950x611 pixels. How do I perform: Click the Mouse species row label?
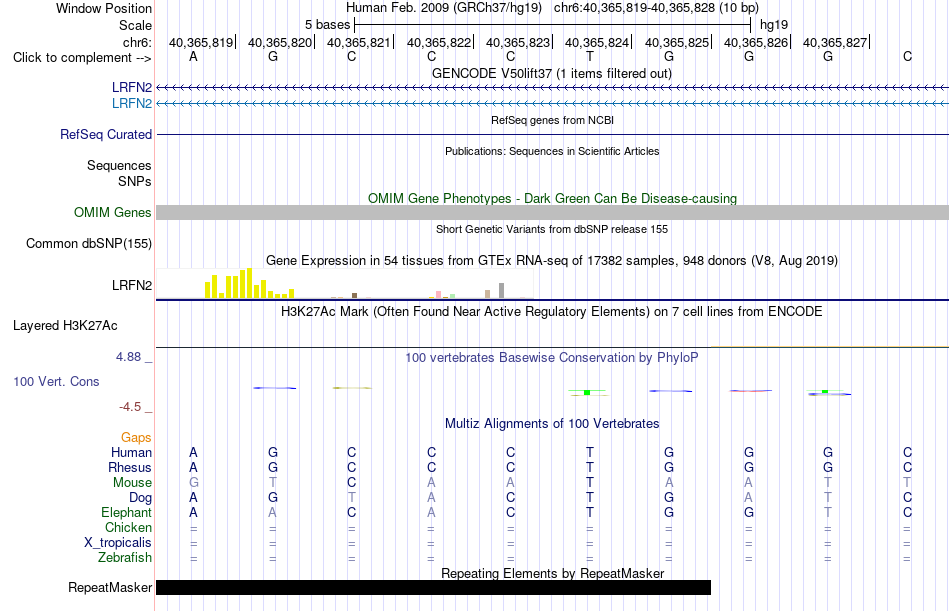pos(132,482)
